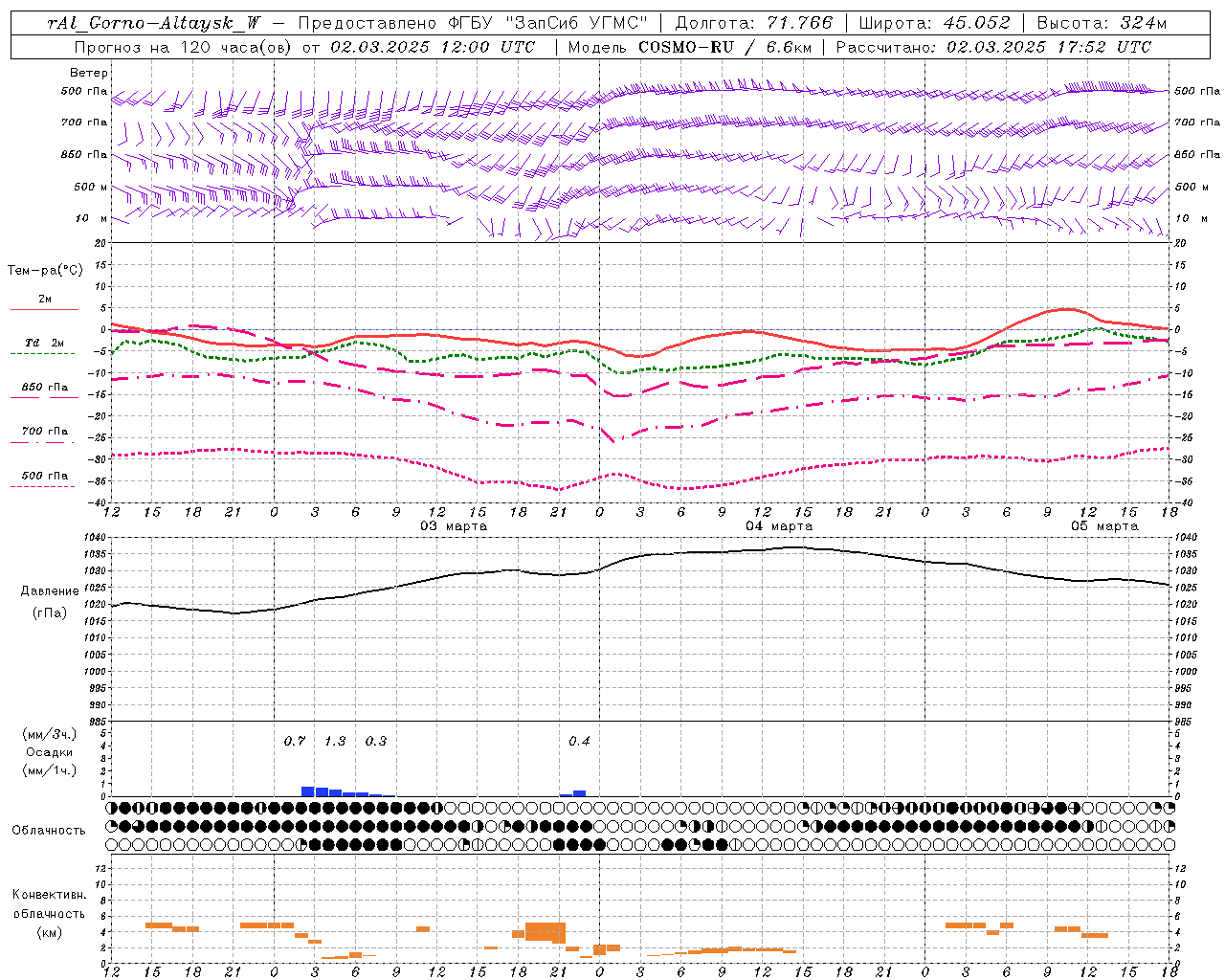Select the (мм/1ч.) precipitation unit label

pyautogui.click(x=49, y=770)
